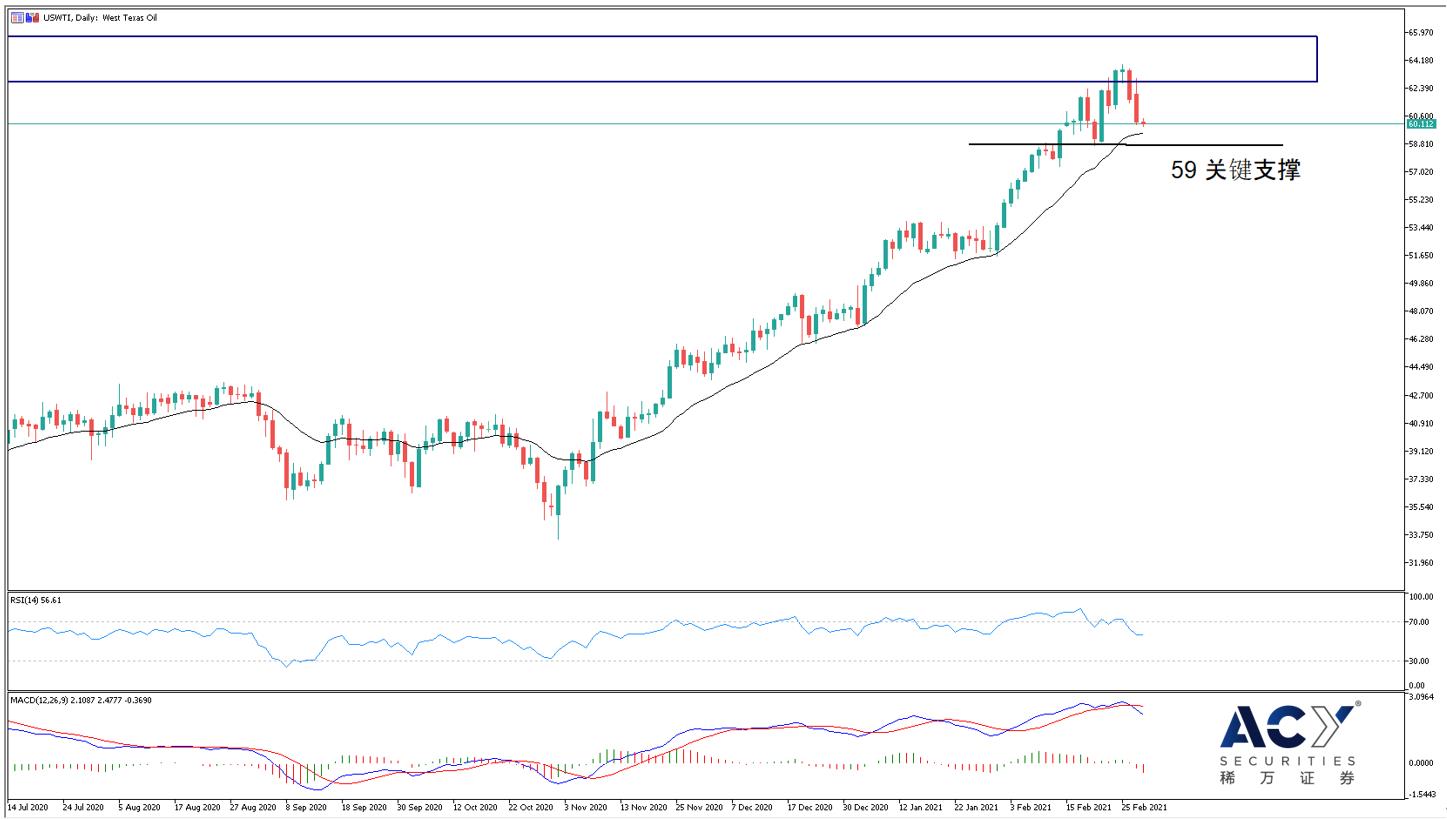
Task: Click the '17 Dec 2020' date label
Action: click(808, 806)
